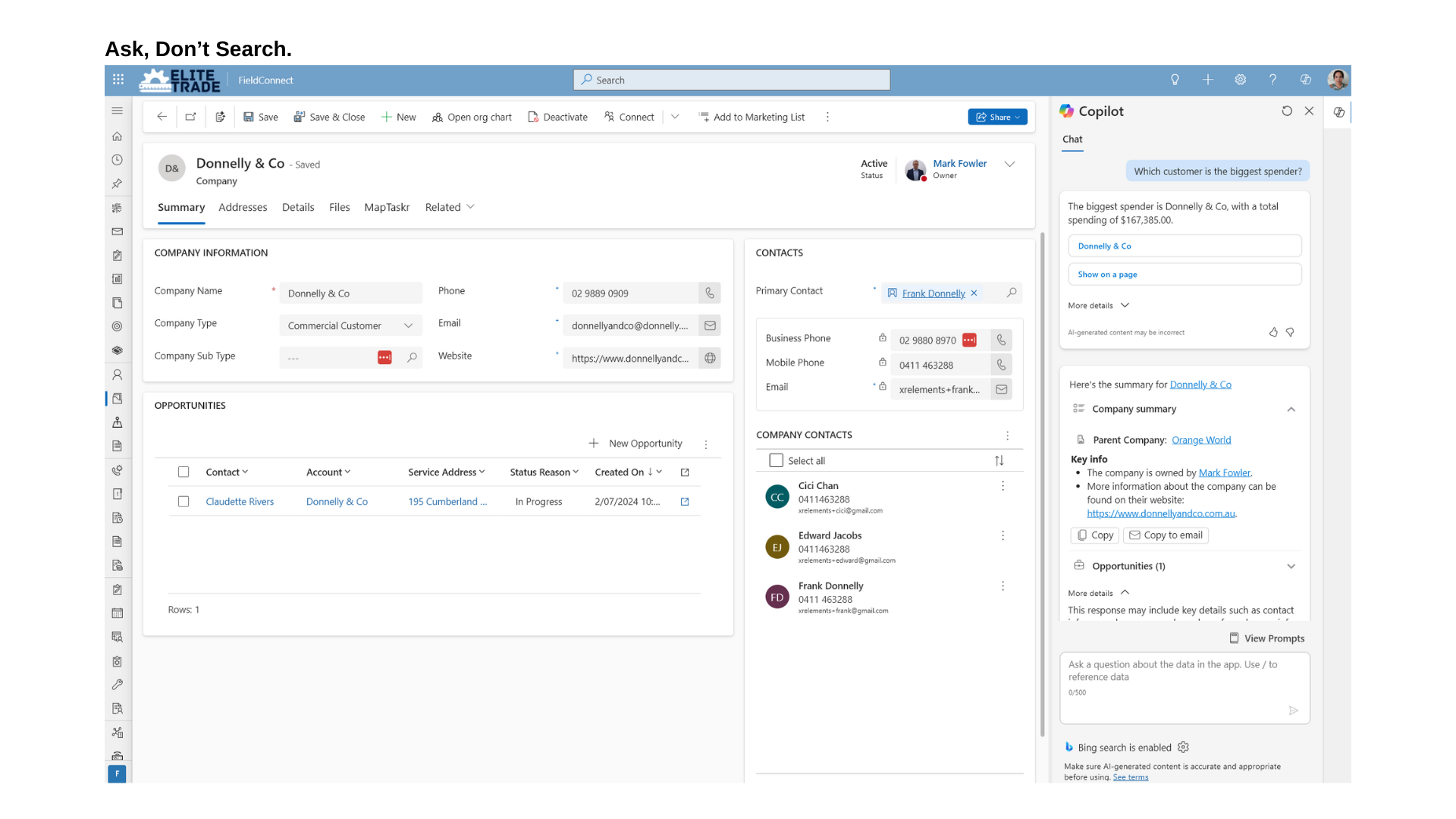Email the primary contact via envelope icon
Viewport: 1456px width, 819px height.
point(1002,389)
